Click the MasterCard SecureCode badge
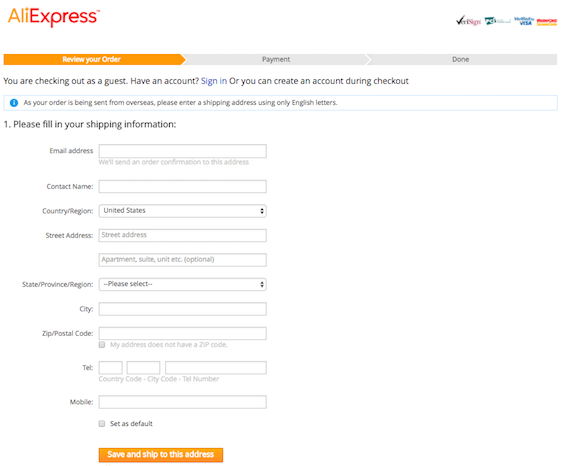 click(x=546, y=22)
